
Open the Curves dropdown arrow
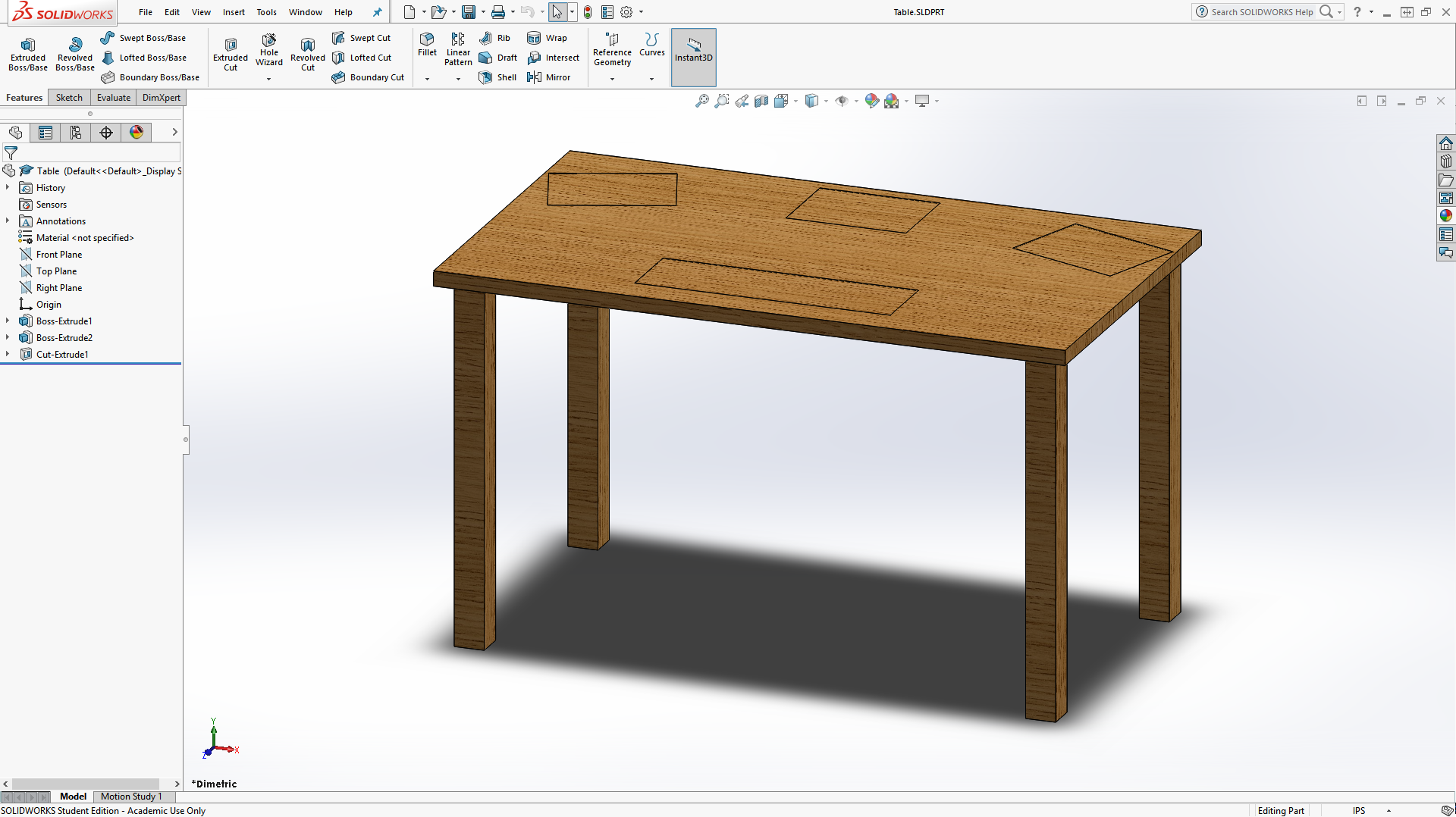pyautogui.click(x=651, y=79)
